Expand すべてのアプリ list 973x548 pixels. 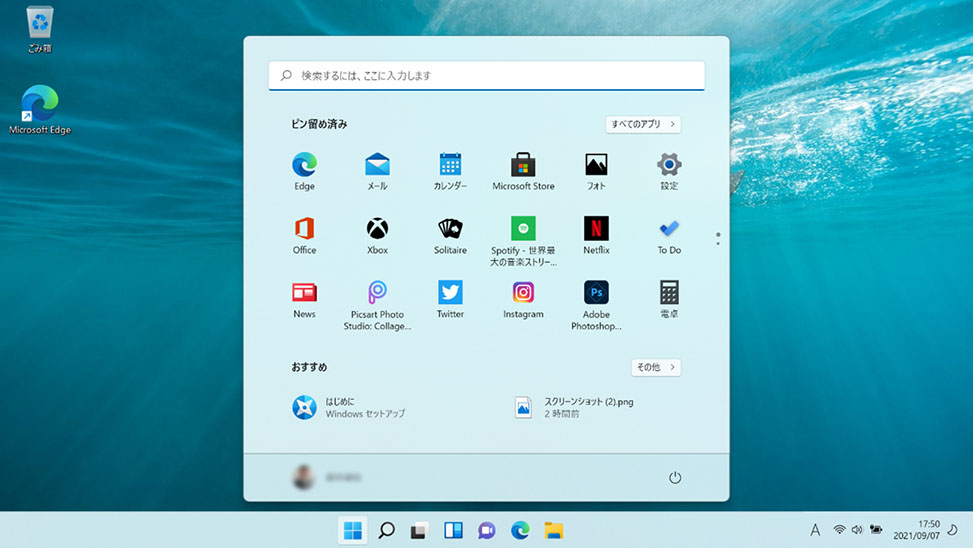tap(643, 124)
